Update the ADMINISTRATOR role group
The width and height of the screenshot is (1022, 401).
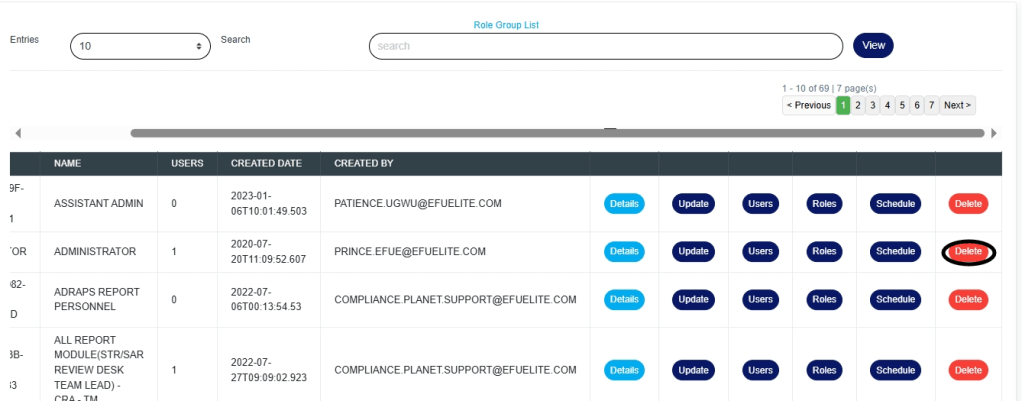click(693, 251)
